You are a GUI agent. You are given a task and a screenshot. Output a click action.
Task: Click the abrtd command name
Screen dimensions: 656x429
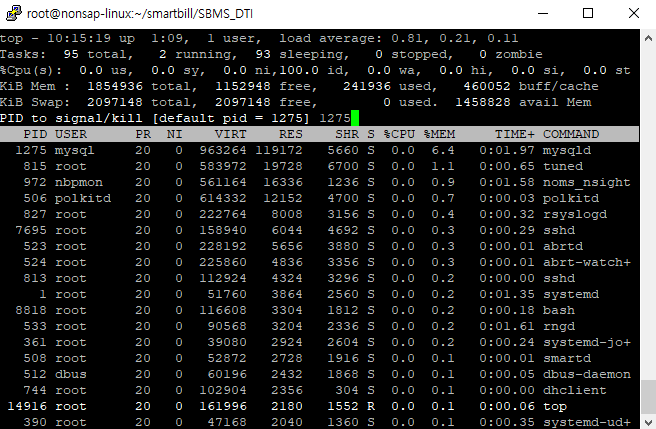563,246
